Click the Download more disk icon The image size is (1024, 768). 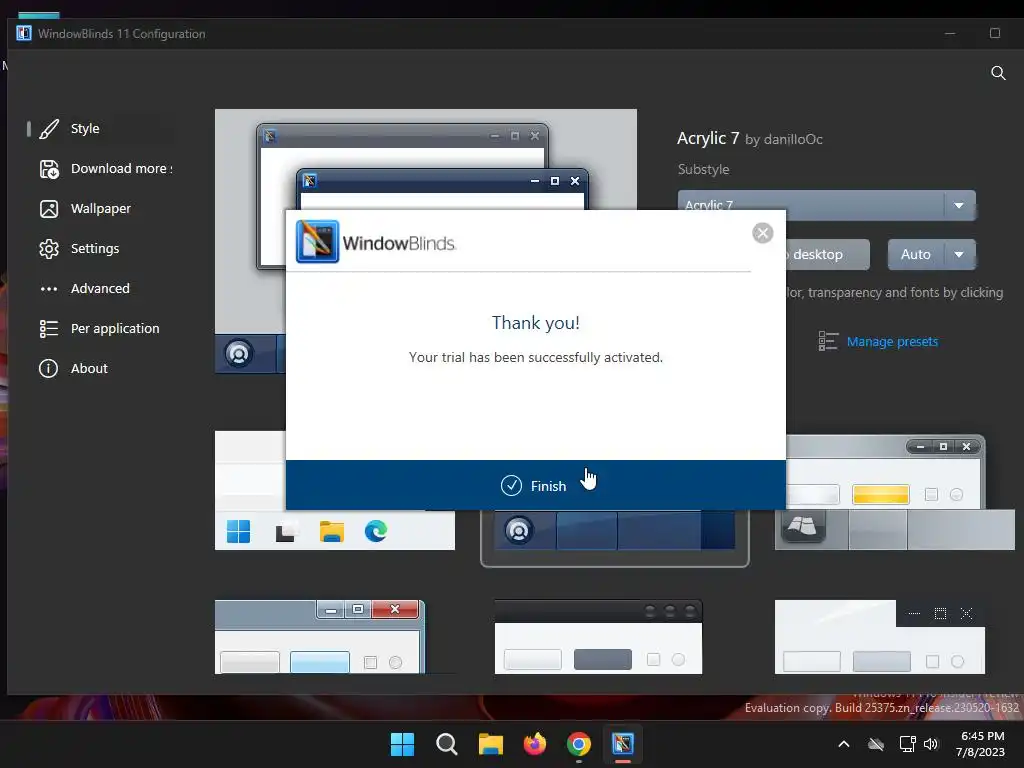tap(49, 169)
